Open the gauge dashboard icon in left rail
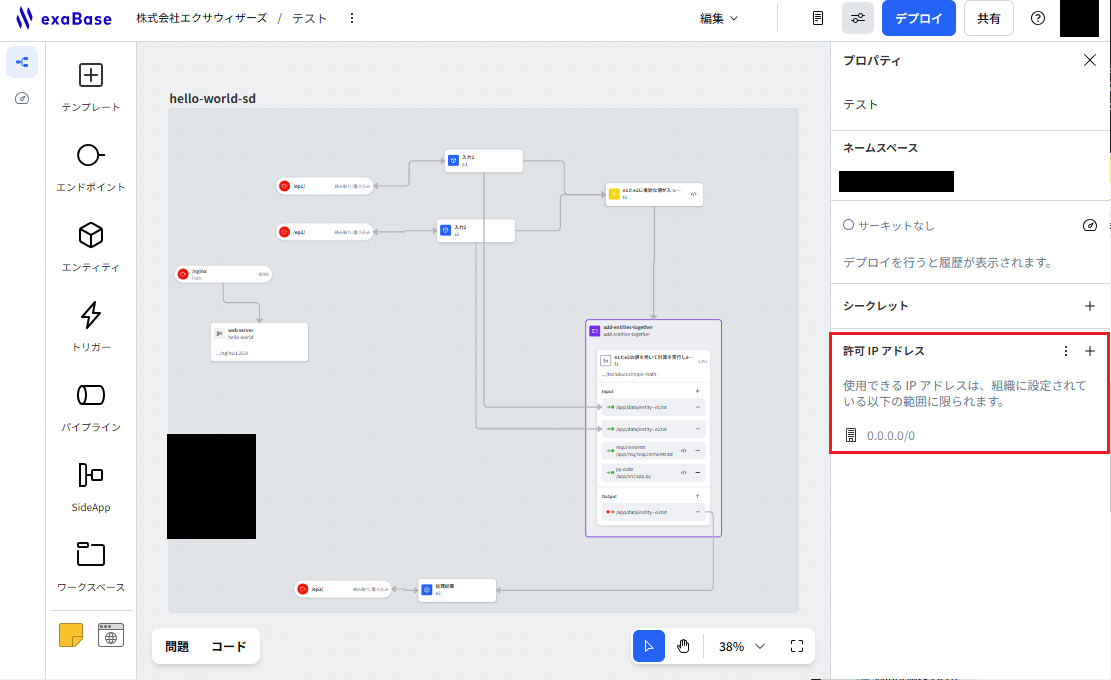1111x680 pixels. 22,98
